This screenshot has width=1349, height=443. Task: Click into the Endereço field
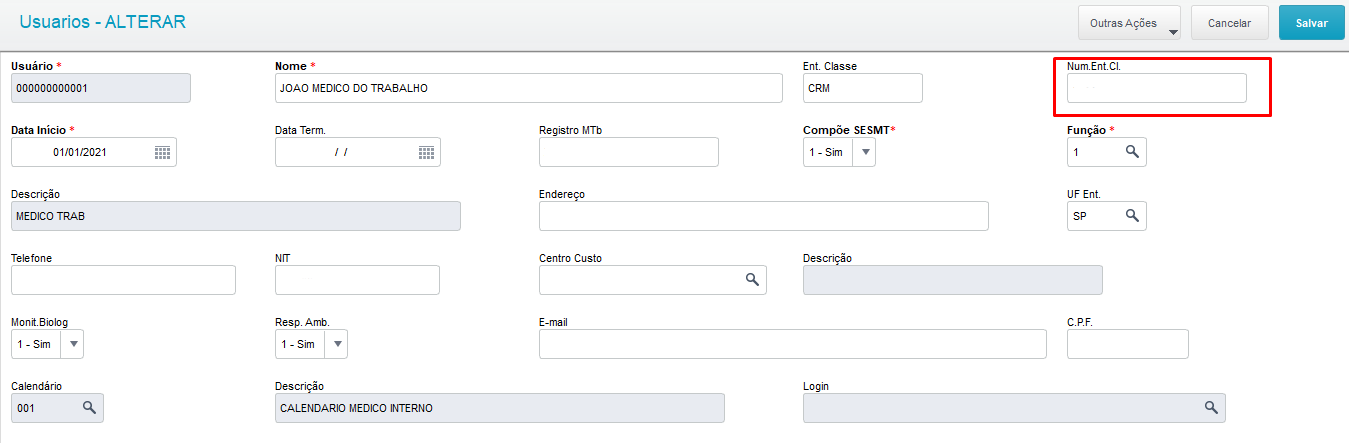coord(764,216)
